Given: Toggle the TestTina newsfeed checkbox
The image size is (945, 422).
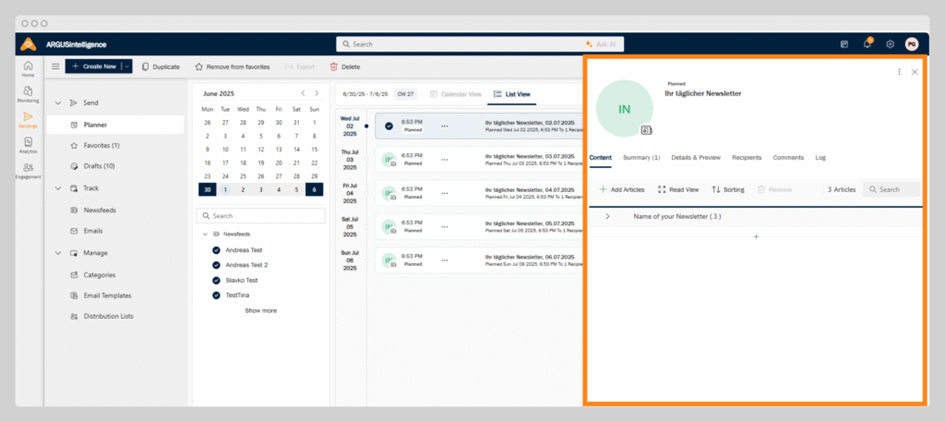Looking at the screenshot, I should click(x=216, y=295).
